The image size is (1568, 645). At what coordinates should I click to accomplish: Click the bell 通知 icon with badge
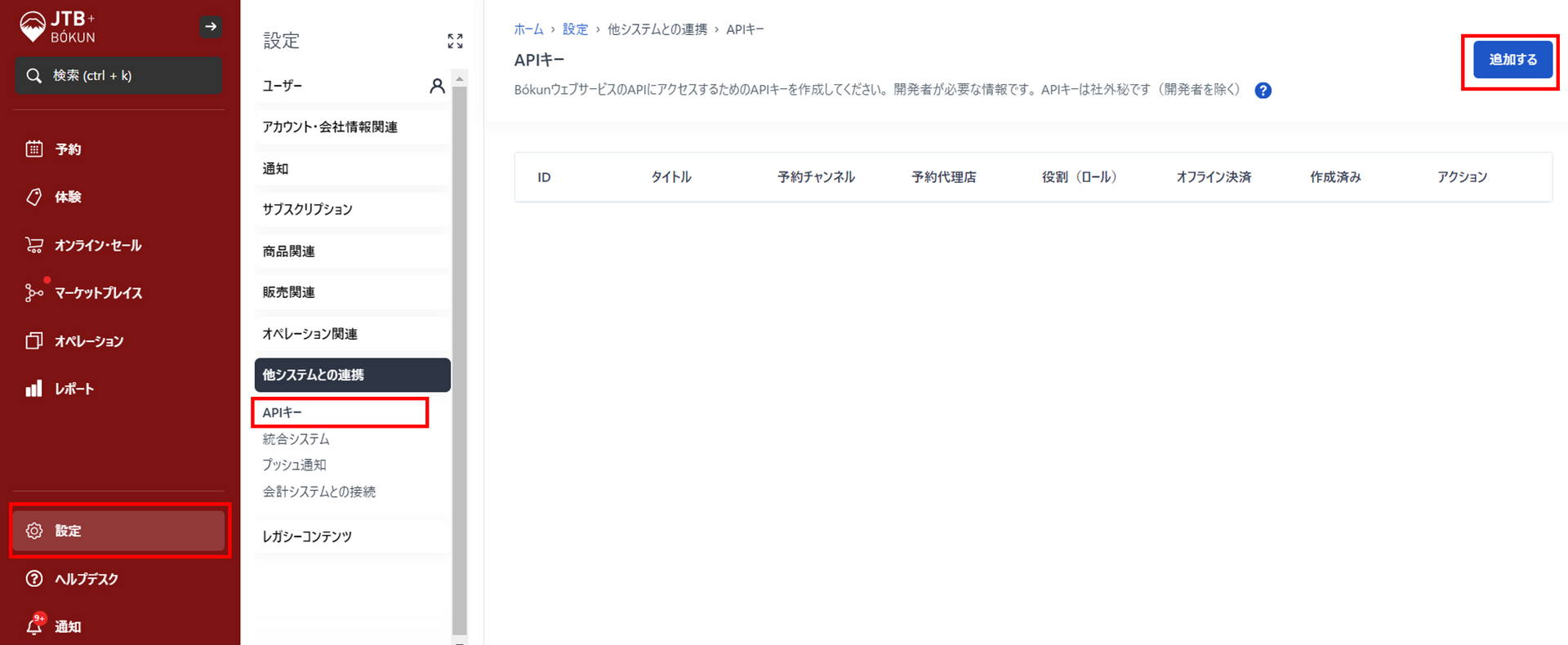click(34, 626)
